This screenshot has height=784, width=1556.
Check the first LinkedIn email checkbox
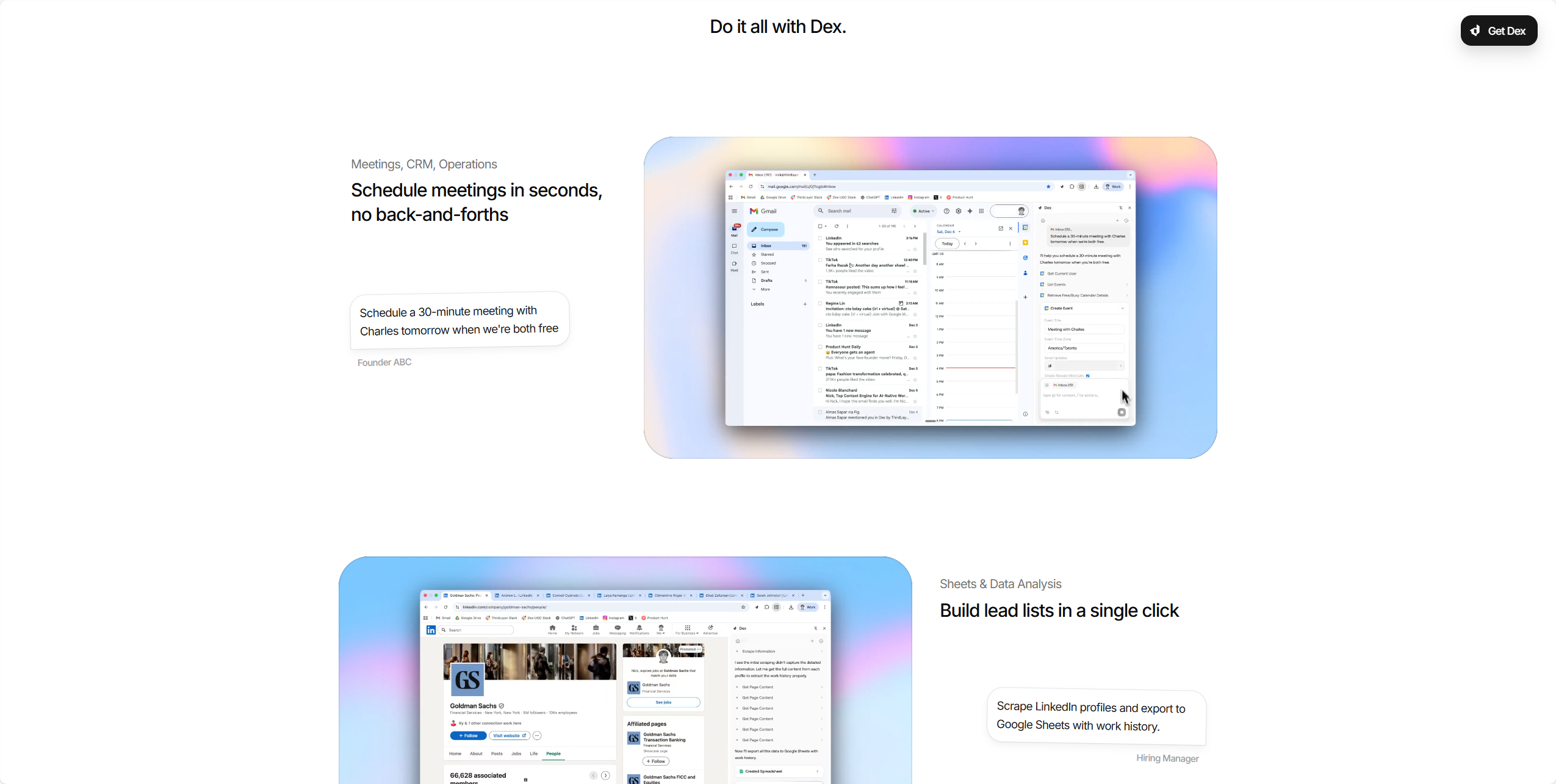(820, 239)
